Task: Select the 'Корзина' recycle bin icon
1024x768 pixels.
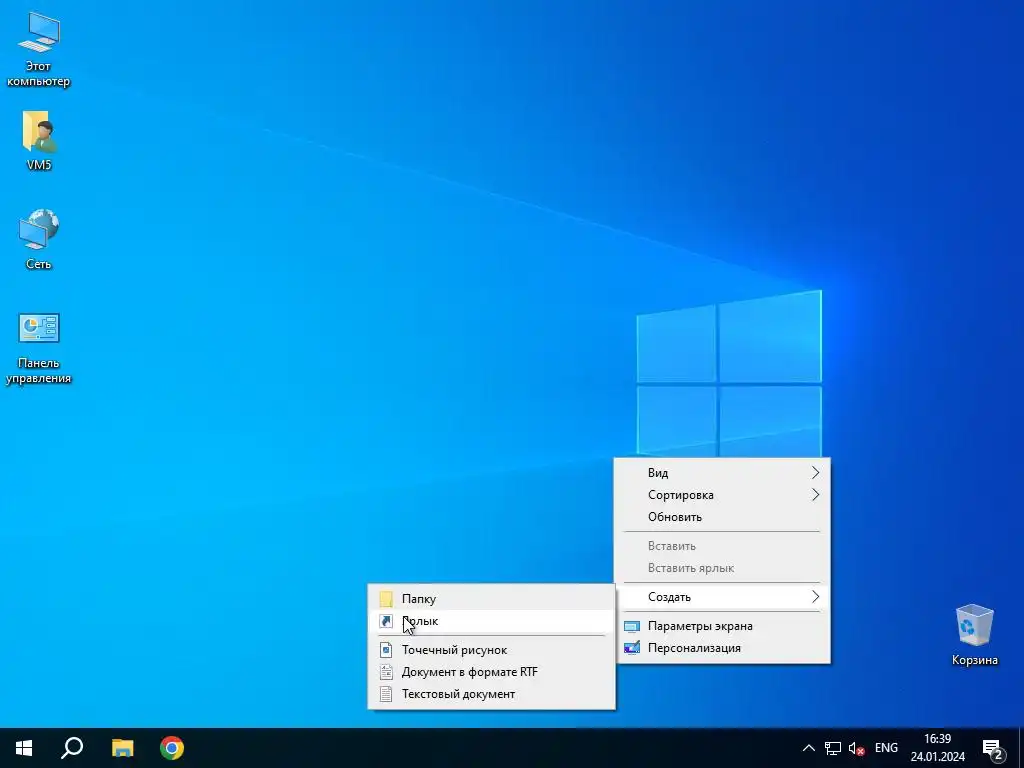Action: pyautogui.click(x=974, y=635)
